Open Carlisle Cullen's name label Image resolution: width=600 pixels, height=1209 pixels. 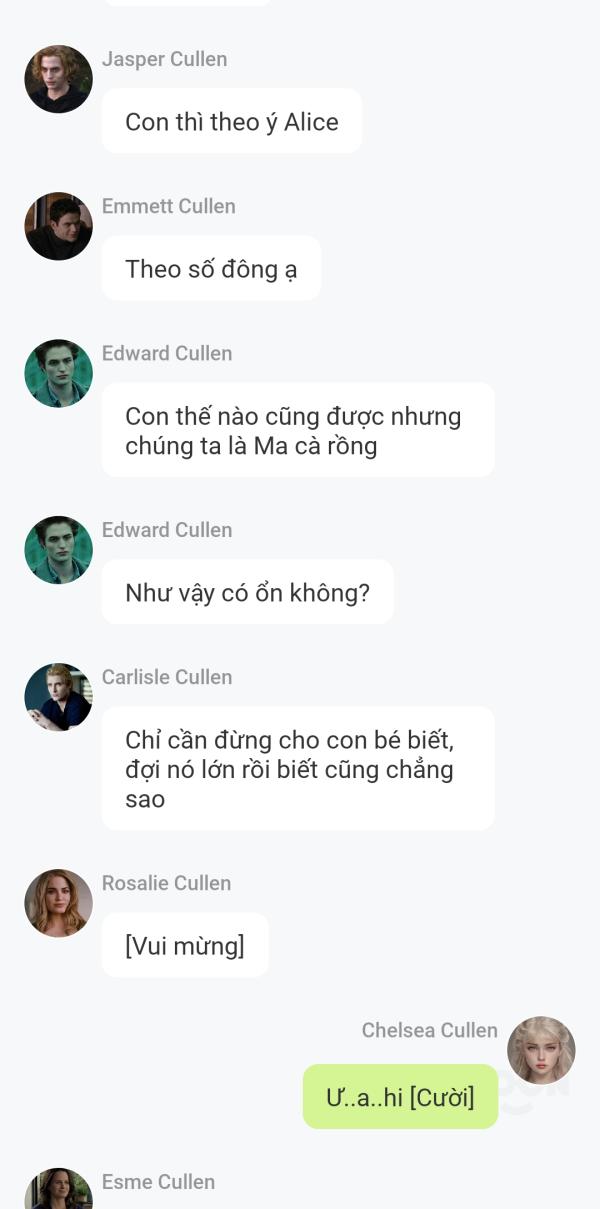(x=167, y=677)
